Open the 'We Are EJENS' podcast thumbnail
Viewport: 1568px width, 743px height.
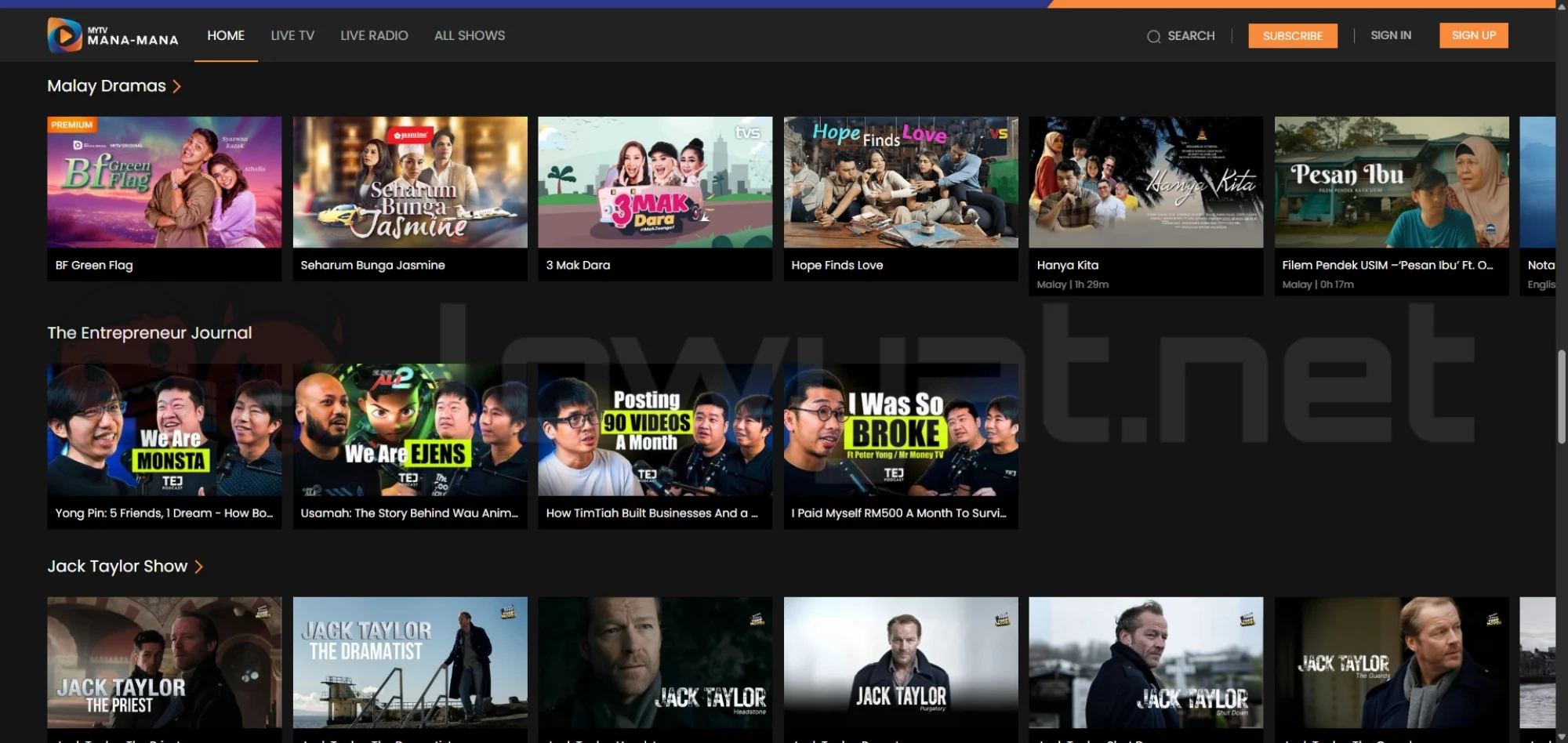[410, 429]
